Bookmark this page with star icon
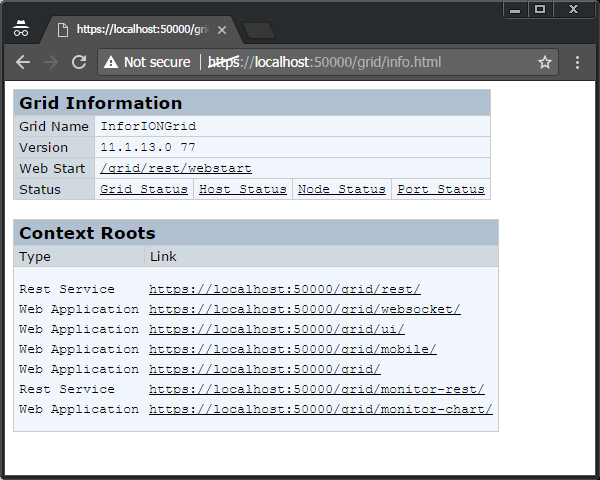 tap(545, 62)
